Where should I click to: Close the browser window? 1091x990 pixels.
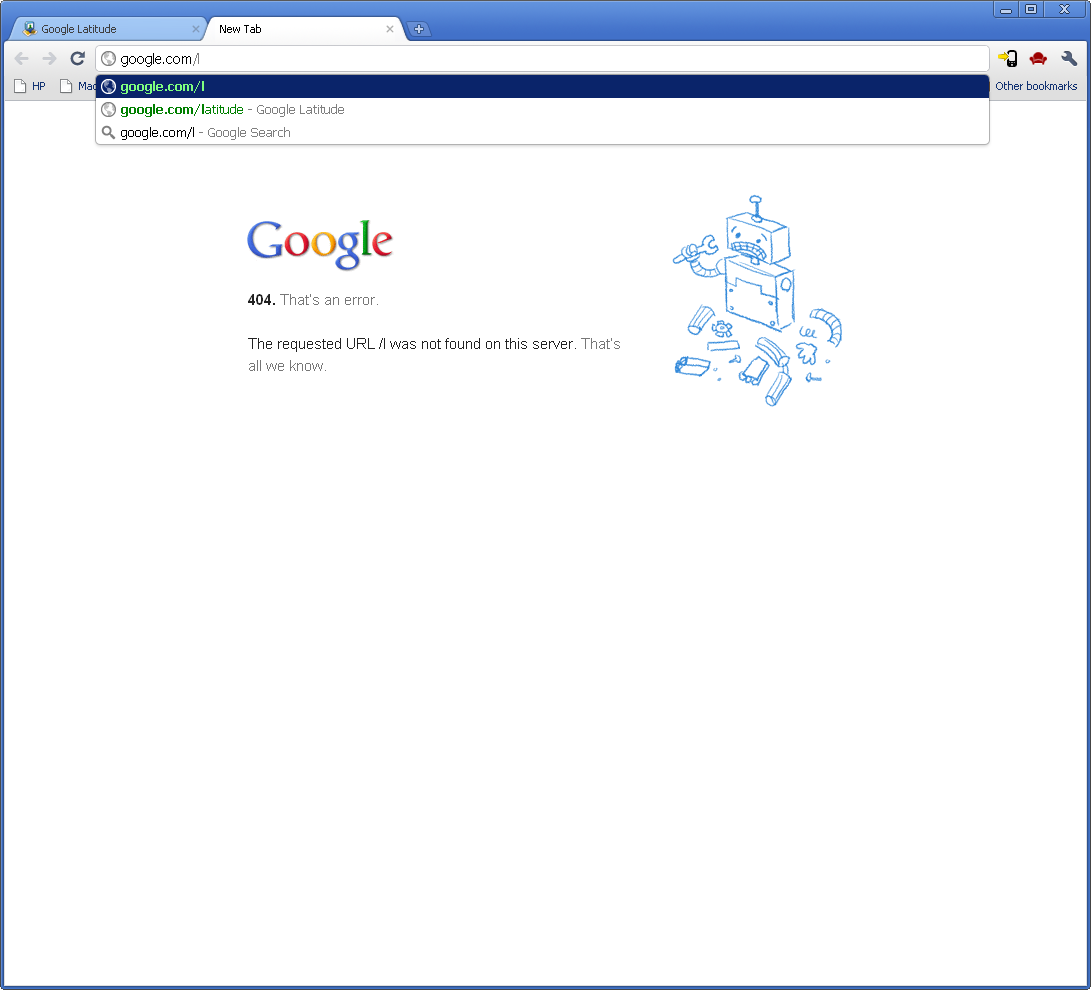click(1064, 10)
